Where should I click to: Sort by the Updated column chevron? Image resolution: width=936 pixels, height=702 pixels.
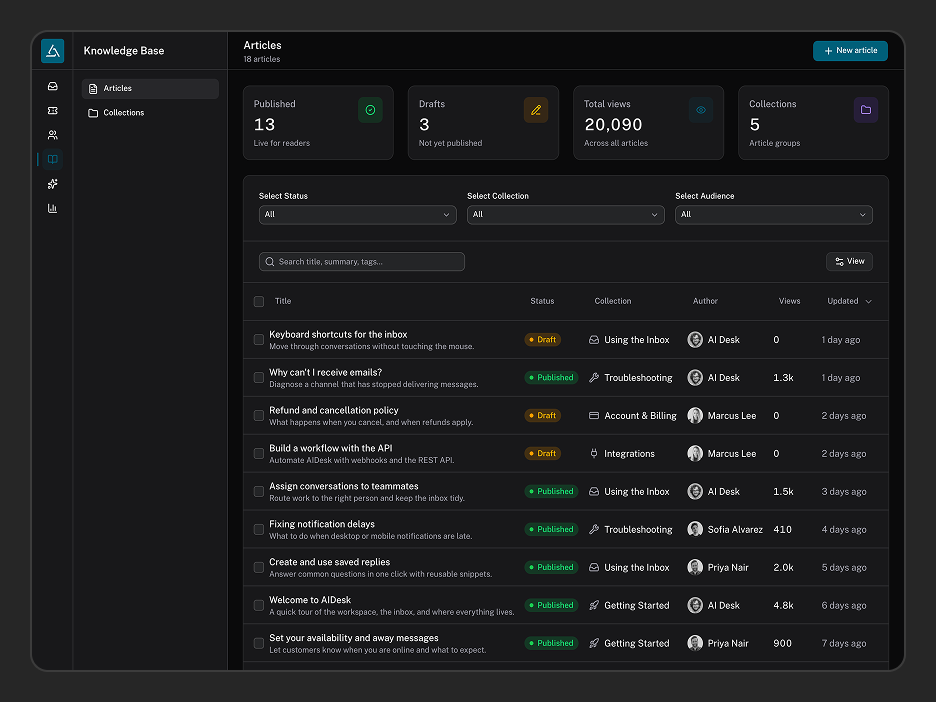click(x=869, y=301)
